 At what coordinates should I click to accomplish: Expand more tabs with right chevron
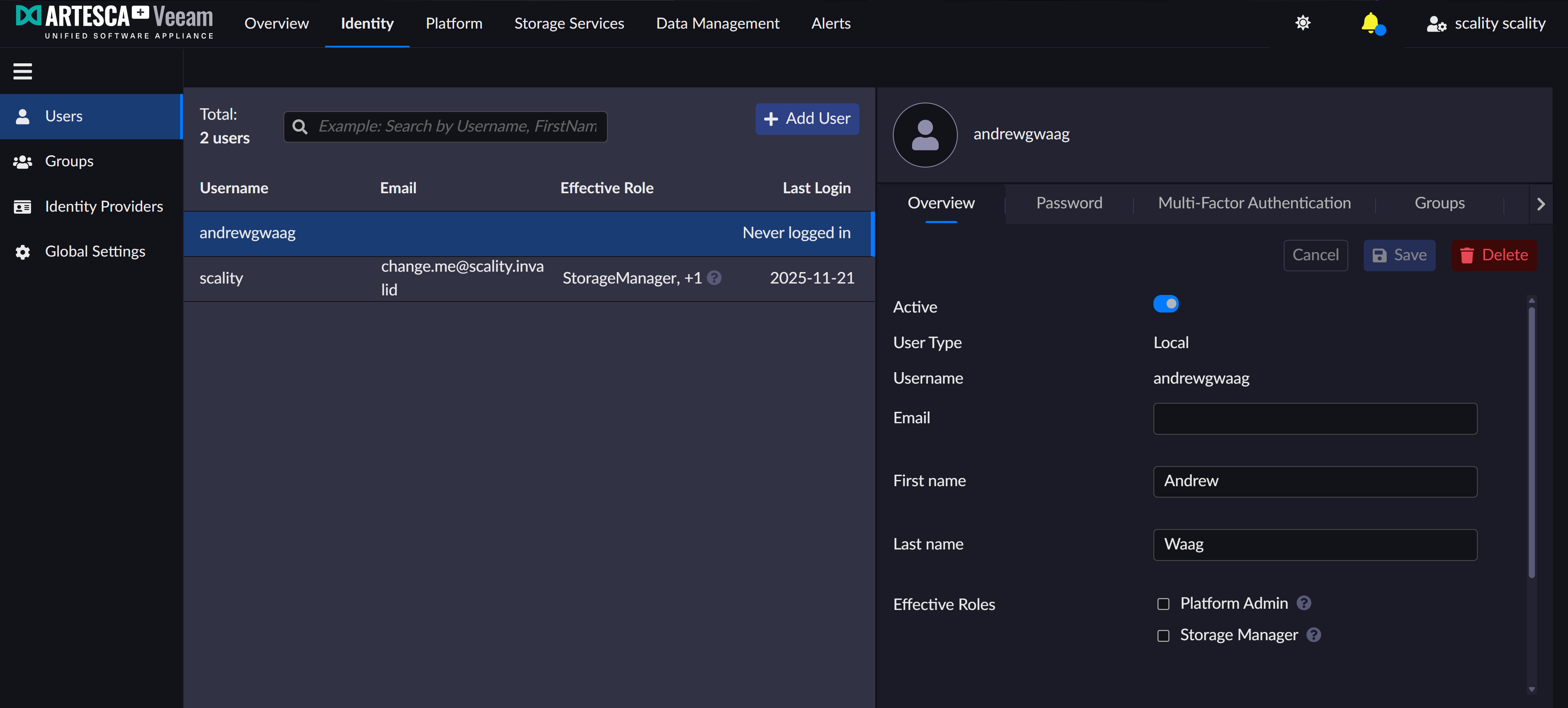click(x=1540, y=204)
